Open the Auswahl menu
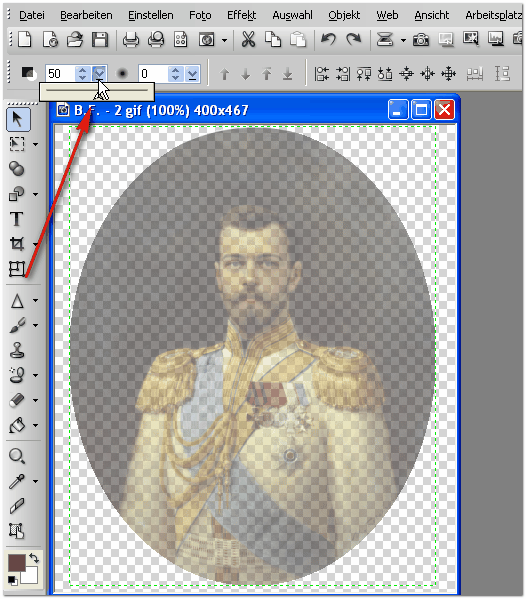 coord(292,15)
